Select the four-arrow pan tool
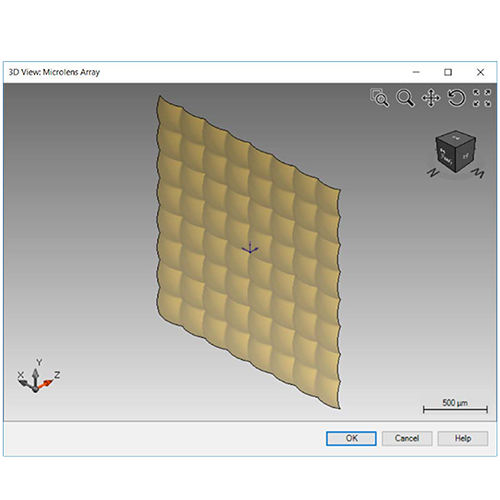Screen dimensions: 500x500 click(431, 98)
